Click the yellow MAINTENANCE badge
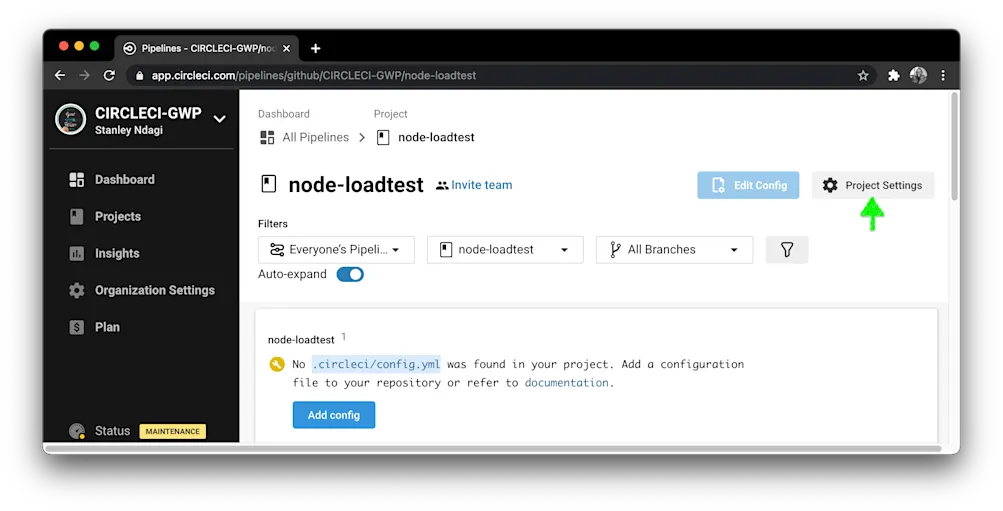 173,432
